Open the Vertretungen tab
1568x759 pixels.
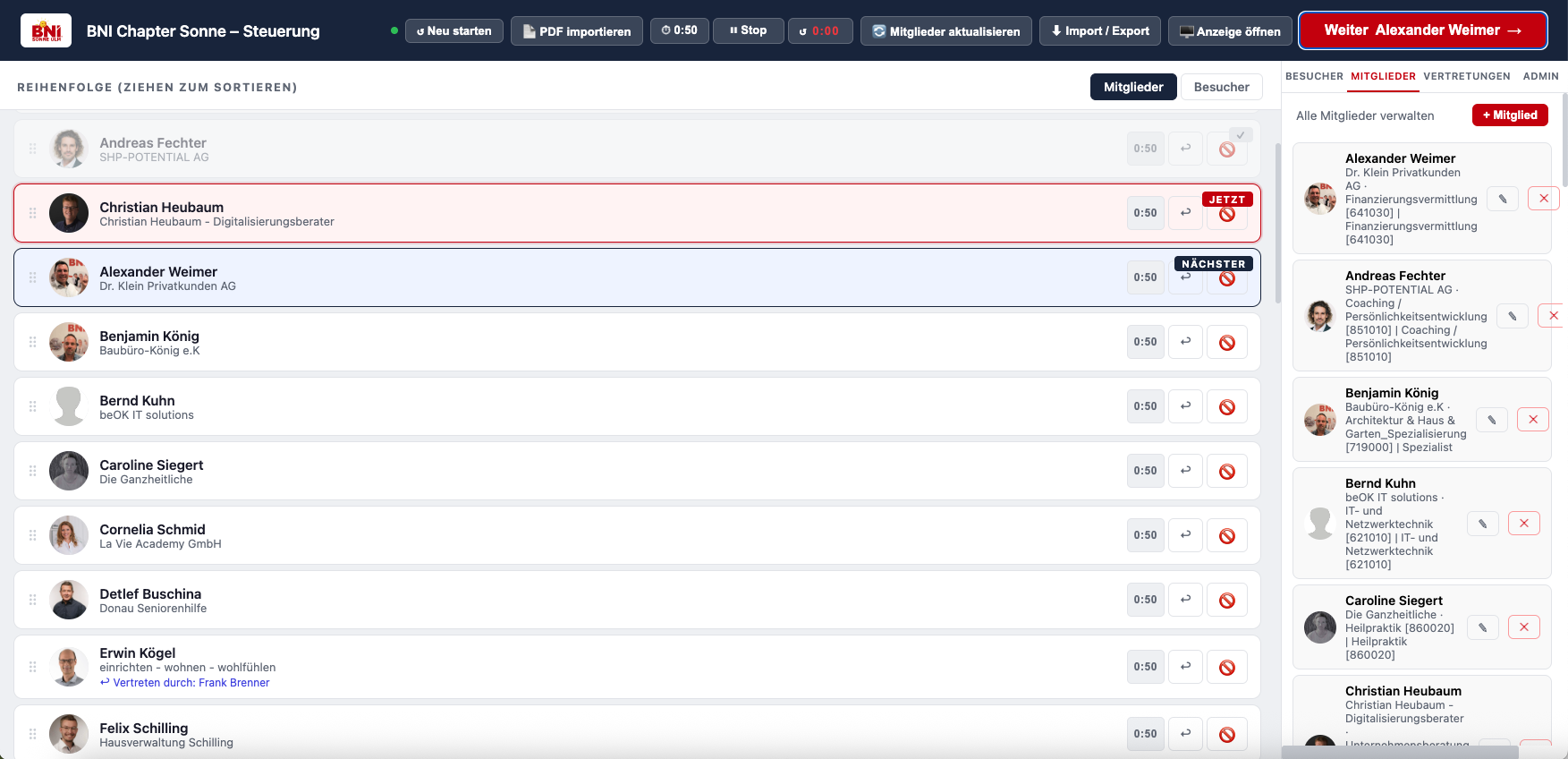[1467, 76]
